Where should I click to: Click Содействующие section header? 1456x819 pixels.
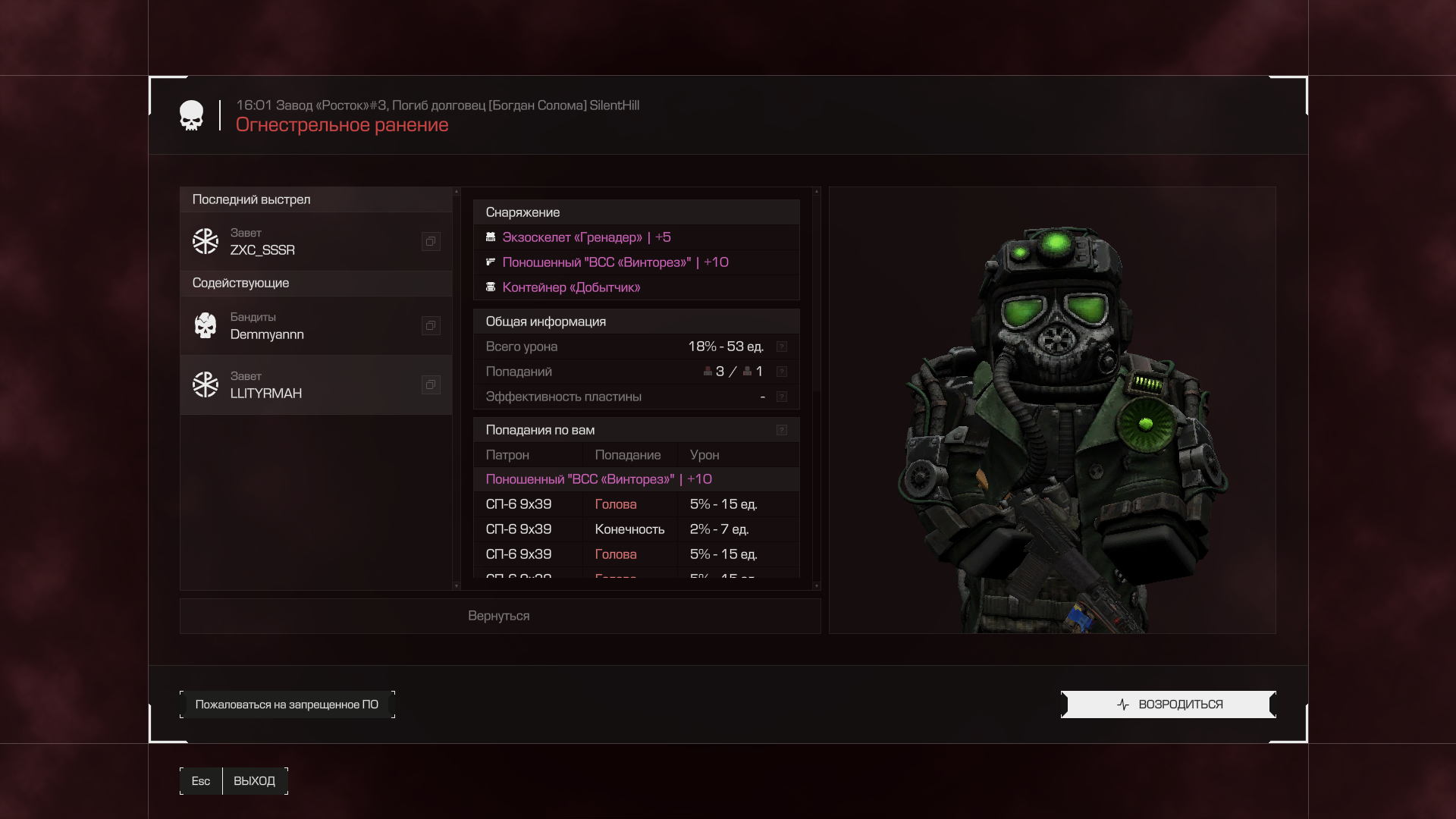click(316, 283)
